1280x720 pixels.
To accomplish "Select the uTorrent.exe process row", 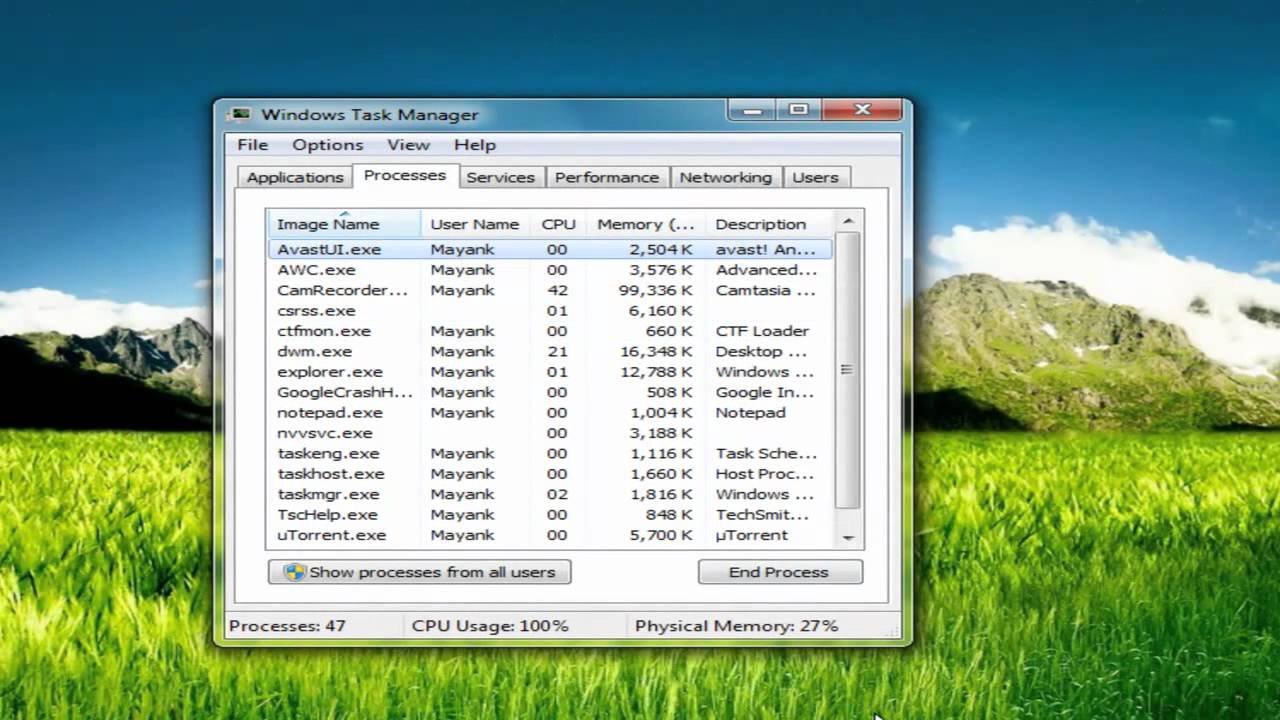I will pos(331,535).
